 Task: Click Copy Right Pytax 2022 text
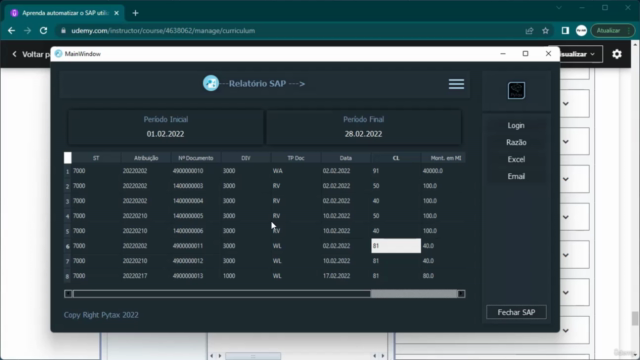click(x=101, y=315)
